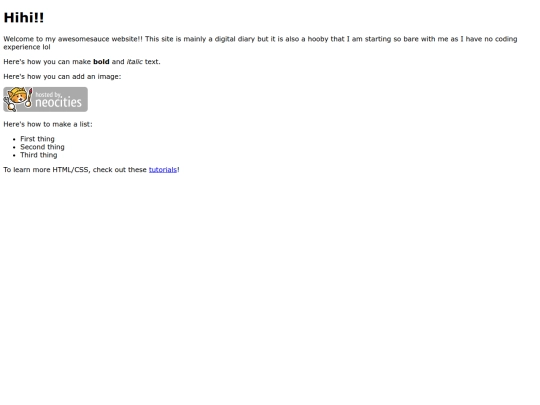The height and width of the screenshot is (405, 540).
Task: Click the 'hosted by' text in the badge
Action: pos(49,94)
